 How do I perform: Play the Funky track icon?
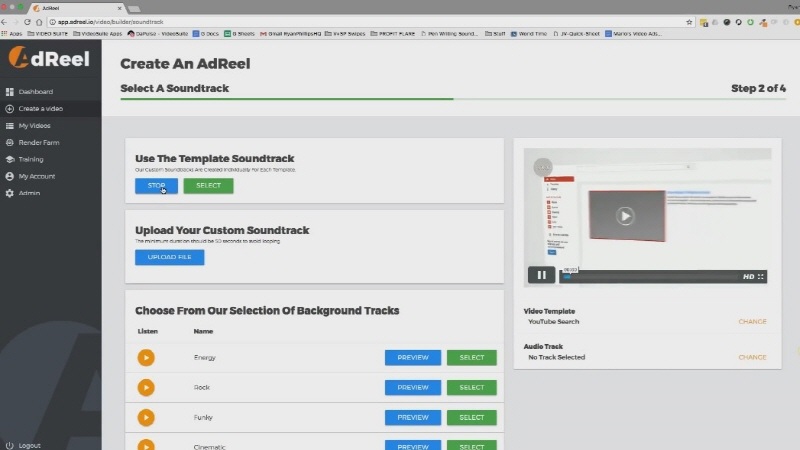pos(146,418)
